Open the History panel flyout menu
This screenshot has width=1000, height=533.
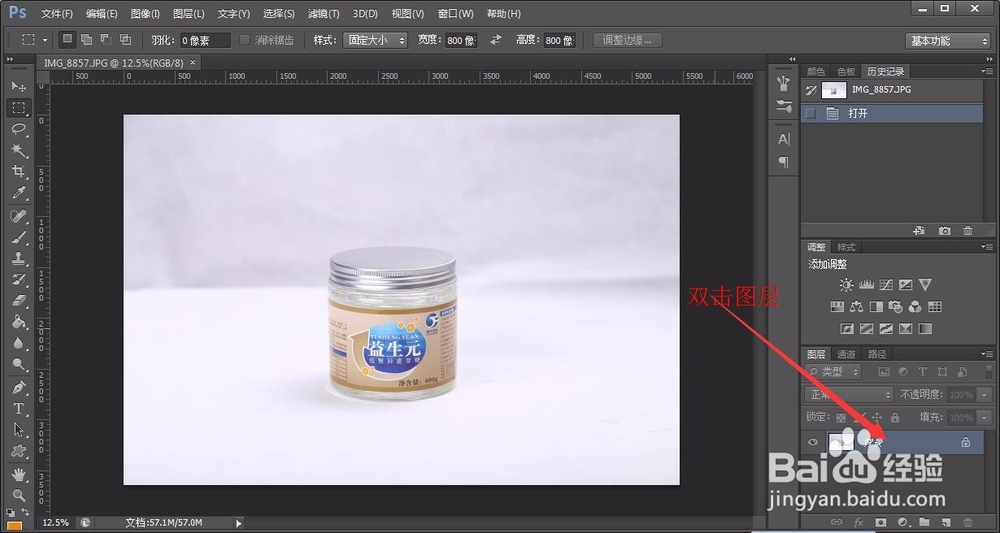pyautogui.click(x=988, y=71)
